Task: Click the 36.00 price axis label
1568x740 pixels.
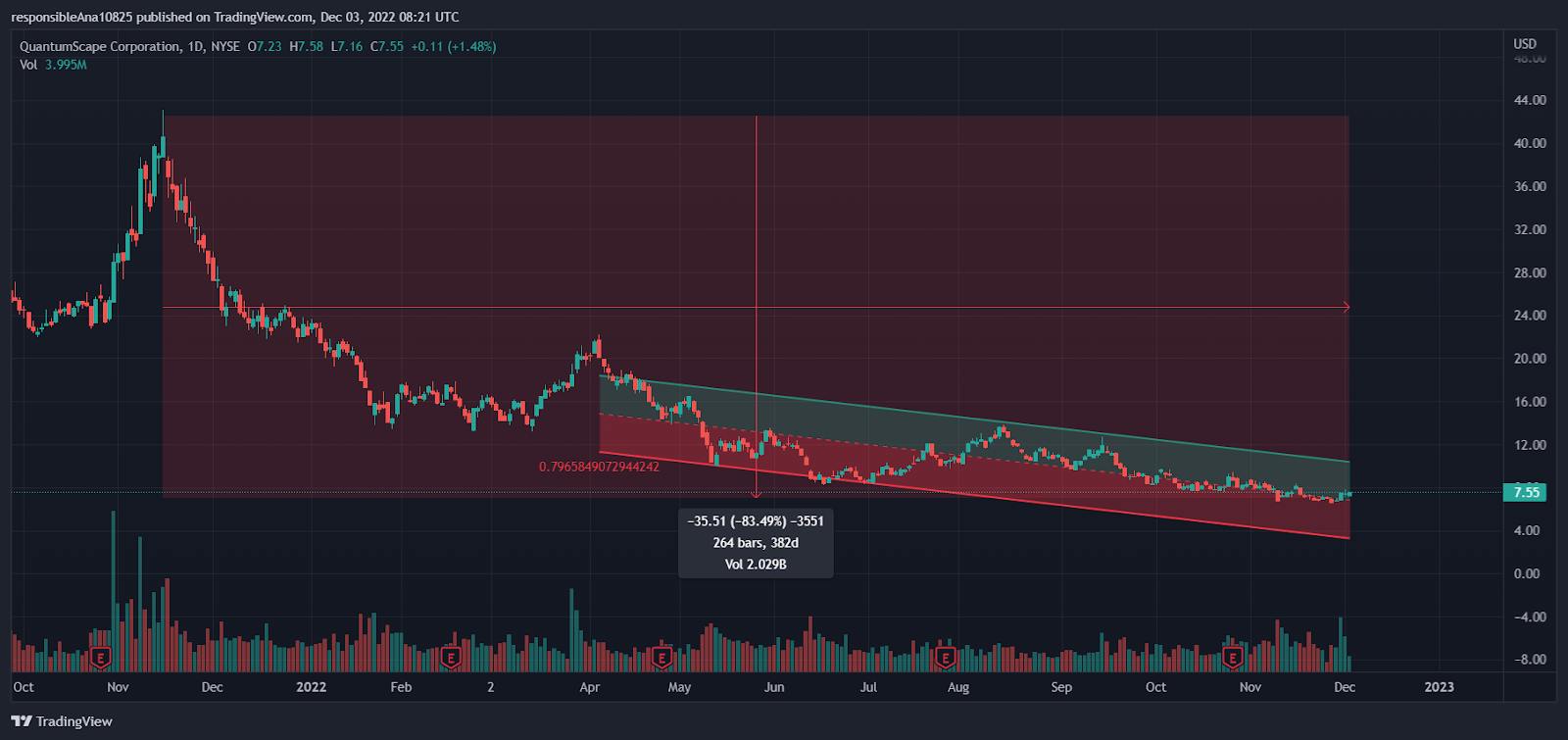Action: point(1530,186)
